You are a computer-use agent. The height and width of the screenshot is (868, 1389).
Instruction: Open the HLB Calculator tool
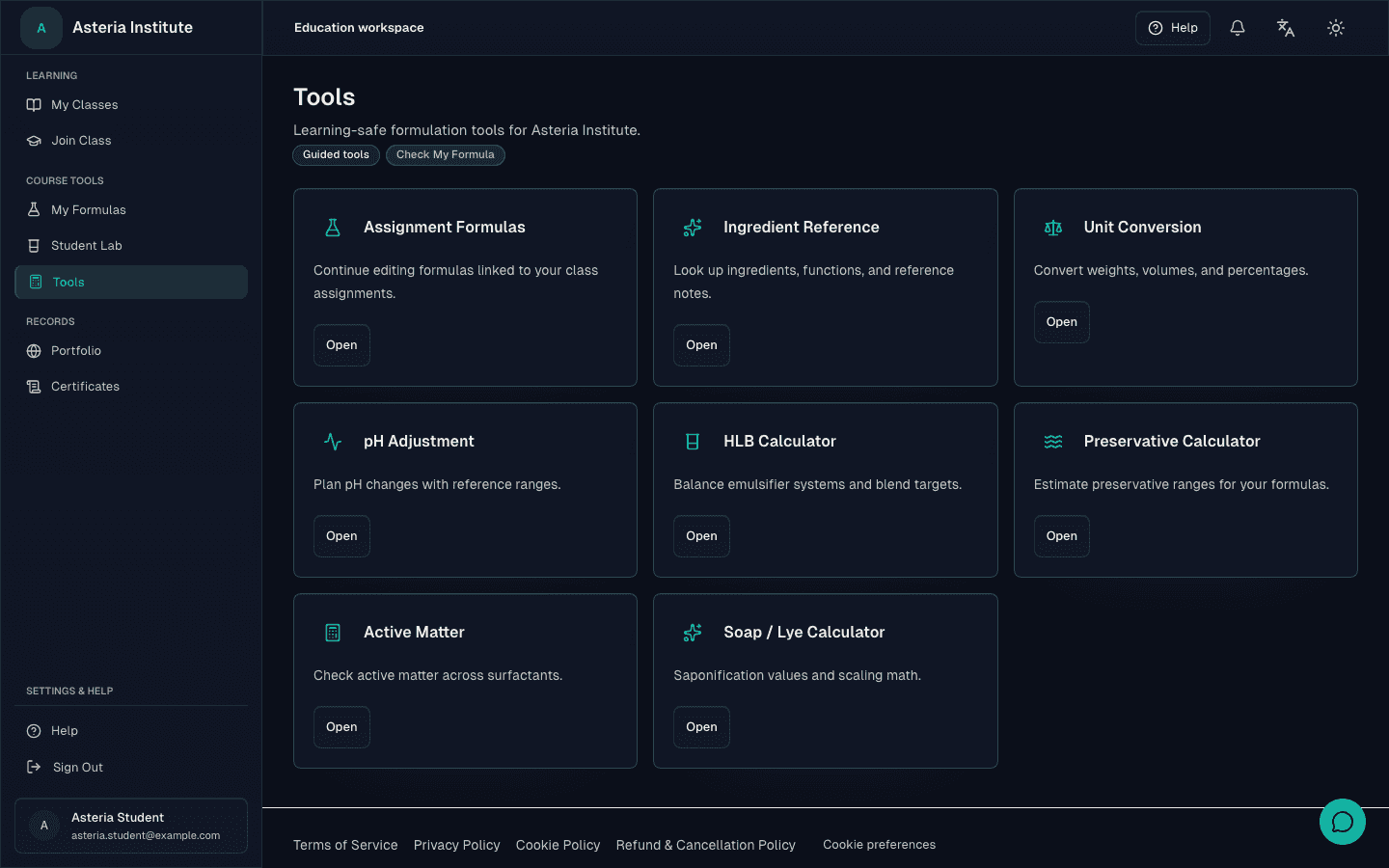[701, 536]
